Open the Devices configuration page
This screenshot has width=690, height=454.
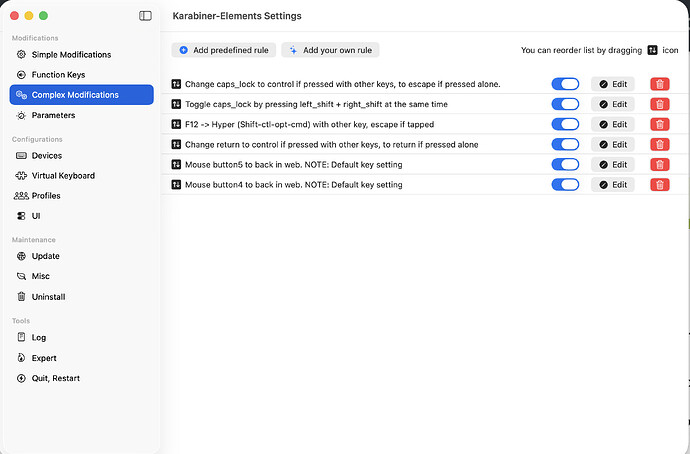46,156
